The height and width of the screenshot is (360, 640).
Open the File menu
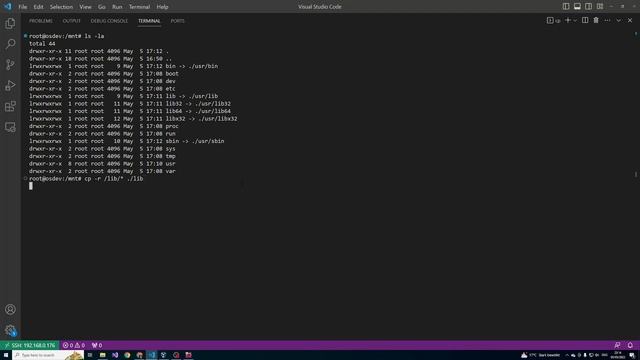(x=23, y=7)
